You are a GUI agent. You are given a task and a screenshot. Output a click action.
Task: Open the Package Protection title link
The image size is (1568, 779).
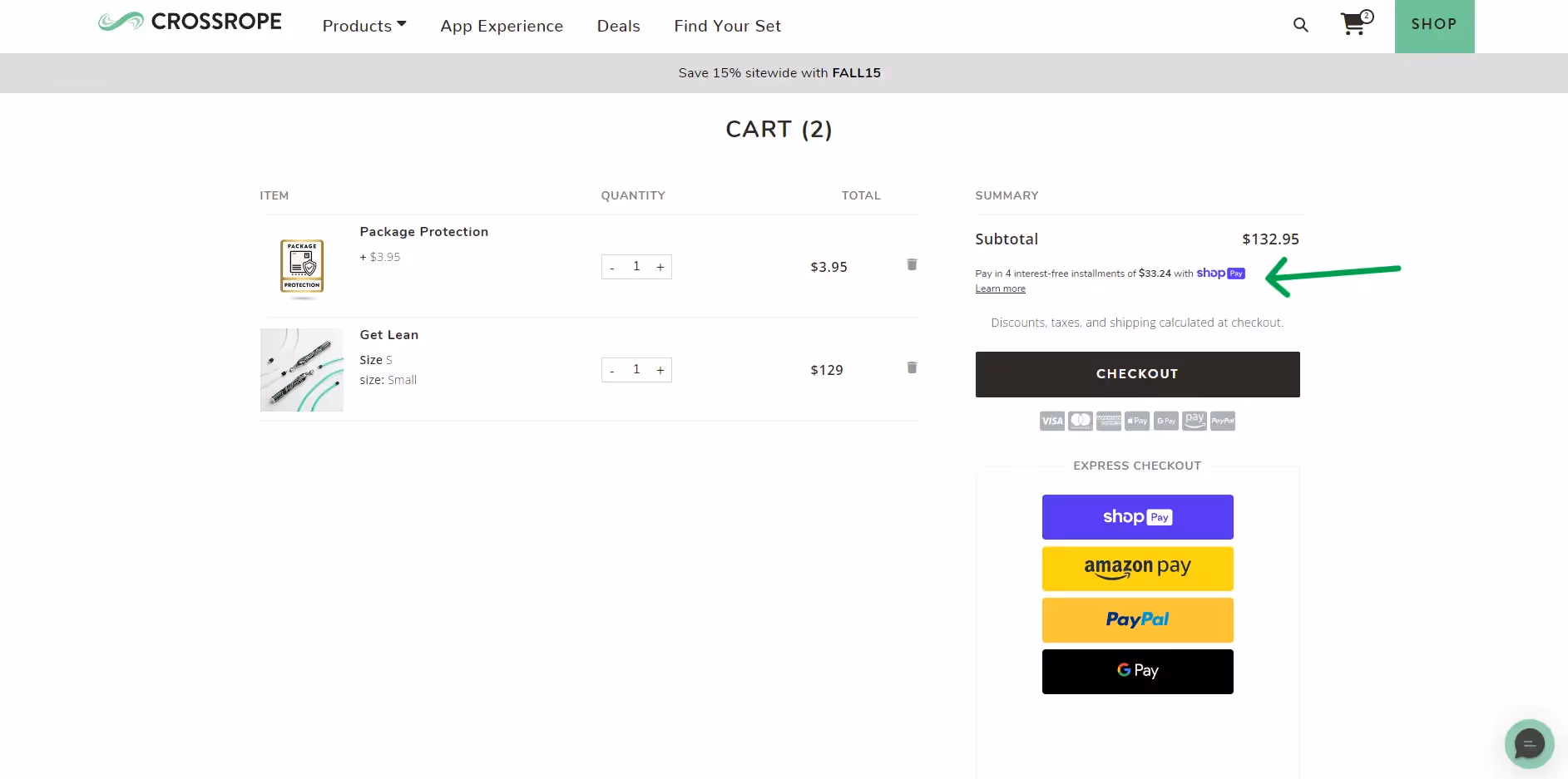(424, 232)
